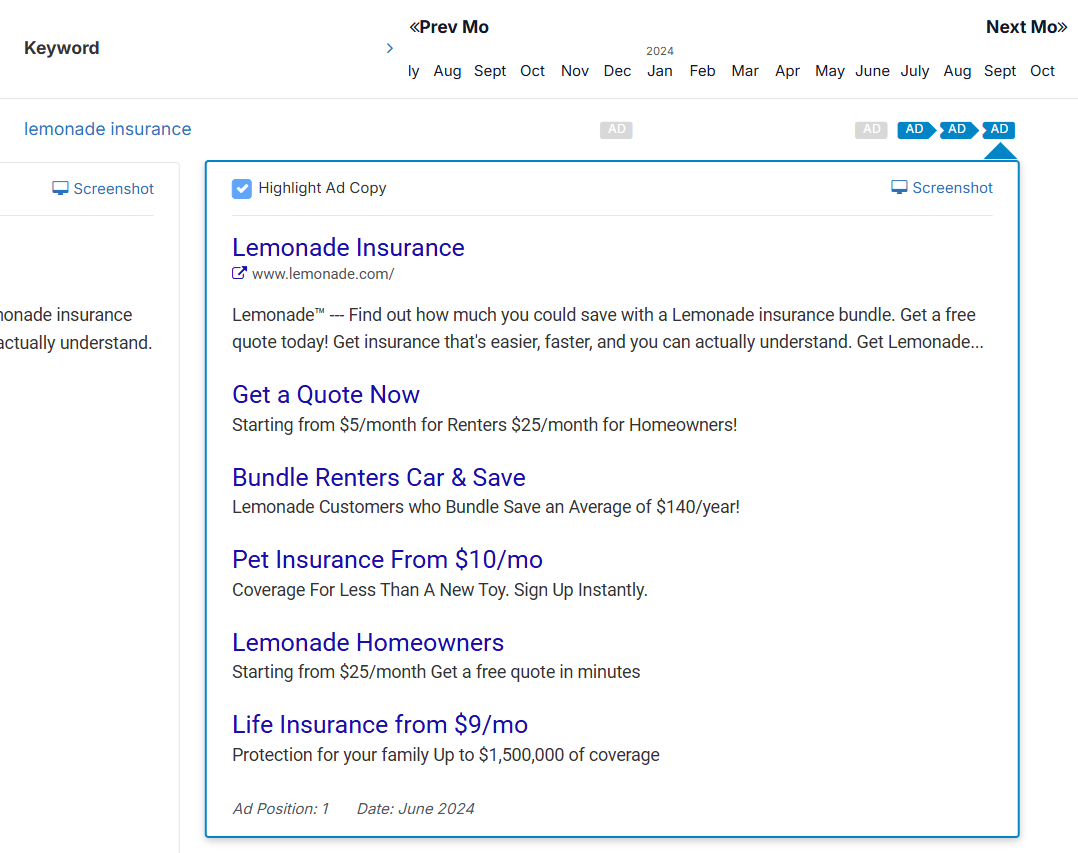This screenshot has height=853, width=1078.
Task: Click external link icon beside www.lemonade.com
Action: (x=239, y=274)
